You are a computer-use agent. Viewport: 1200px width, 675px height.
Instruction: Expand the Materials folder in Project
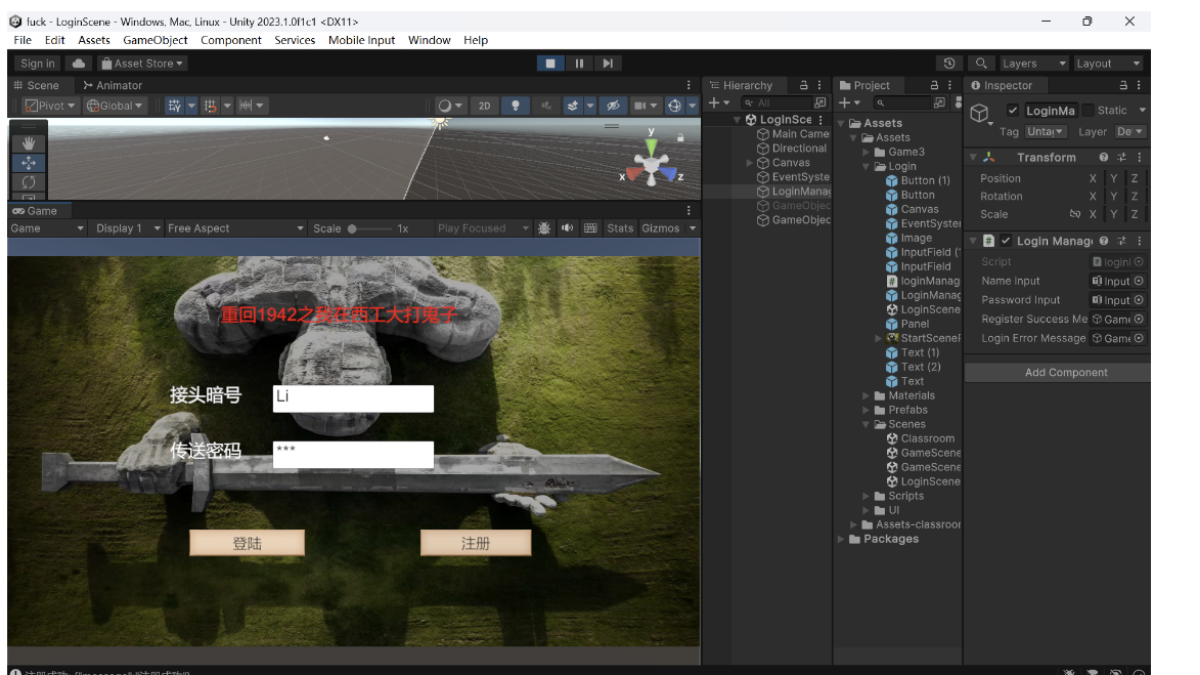pyautogui.click(x=866, y=396)
